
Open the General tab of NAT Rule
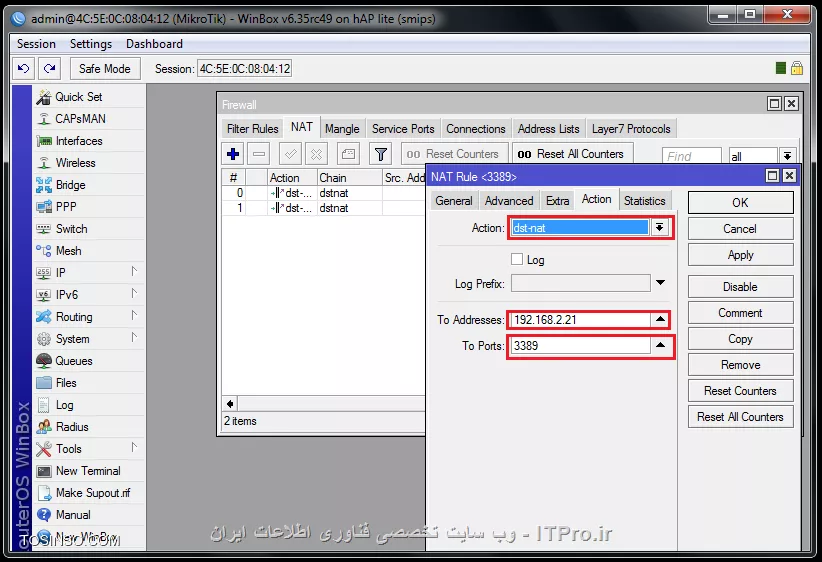point(453,201)
